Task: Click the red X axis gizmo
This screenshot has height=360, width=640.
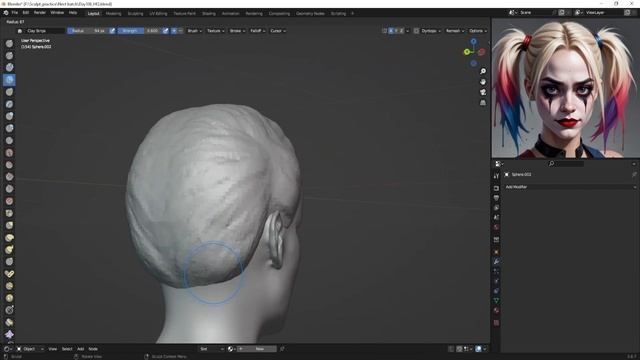Action: [x=482, y=52]
